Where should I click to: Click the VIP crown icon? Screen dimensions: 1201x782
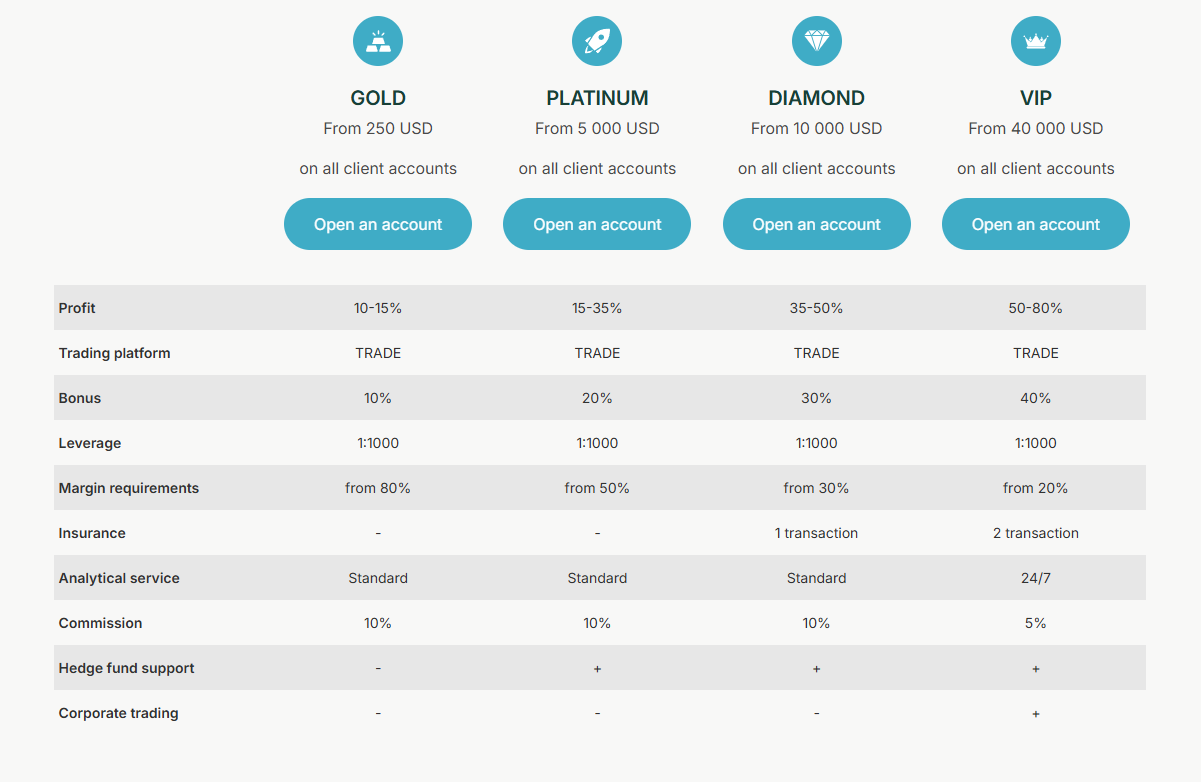(x=1036, y=41)
